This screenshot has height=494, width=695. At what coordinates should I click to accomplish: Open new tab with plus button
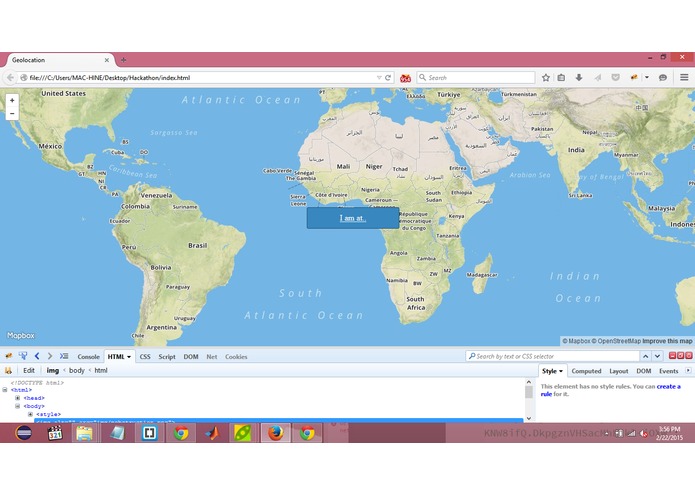click(x=123, y=60)
